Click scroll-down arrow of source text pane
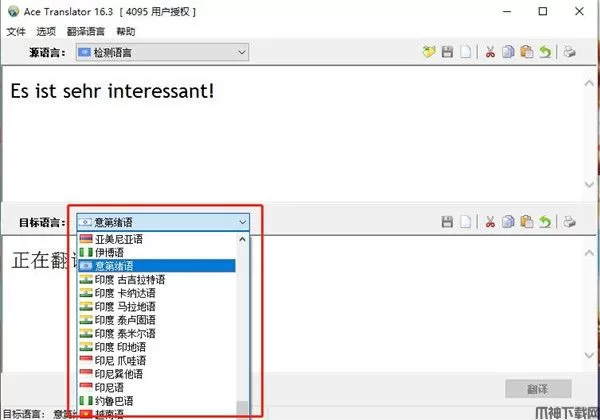600x420 pixels. 589,185
